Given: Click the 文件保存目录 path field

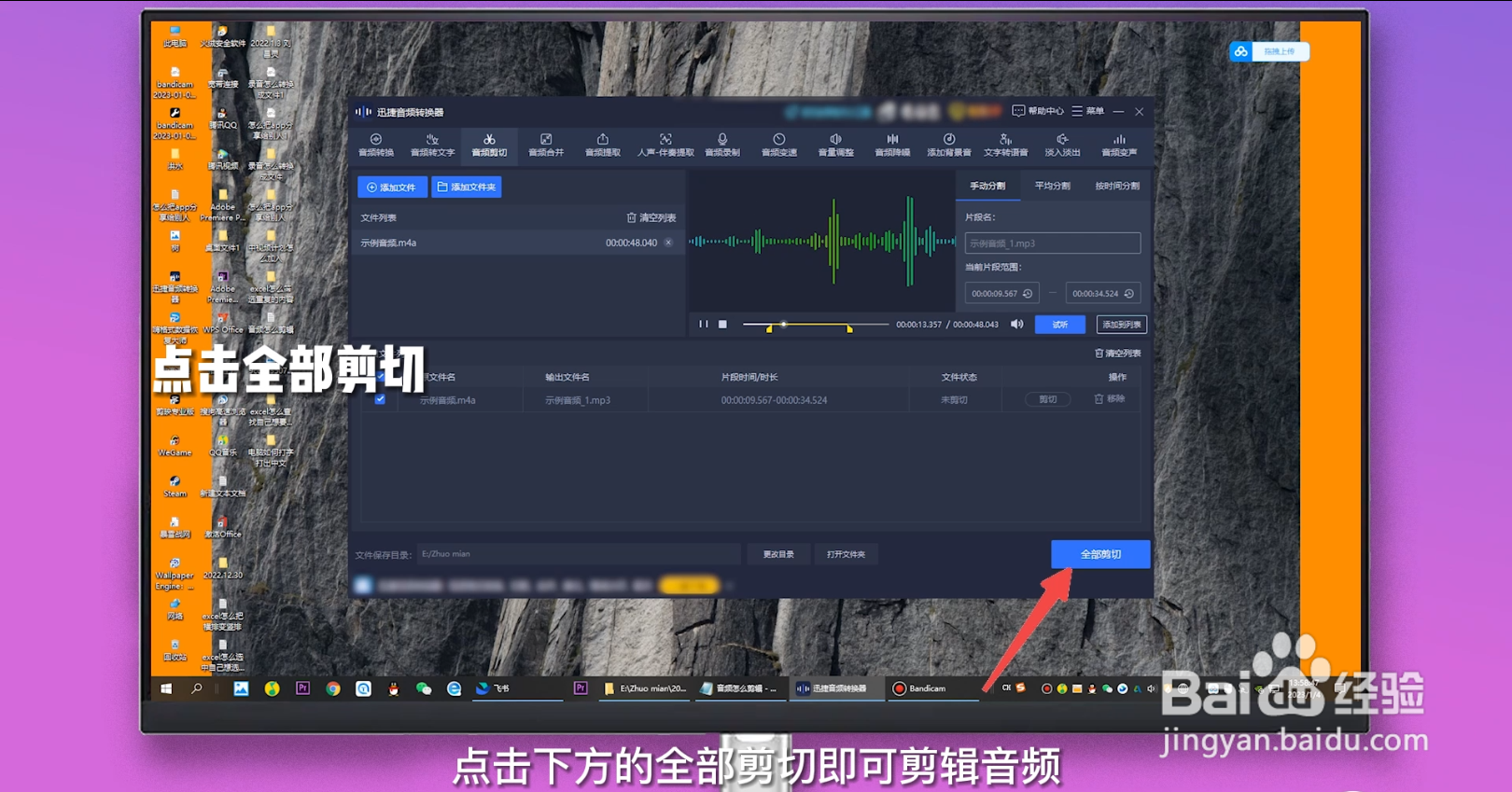Looking at the screenshot, I should click(x=579, y=554).
